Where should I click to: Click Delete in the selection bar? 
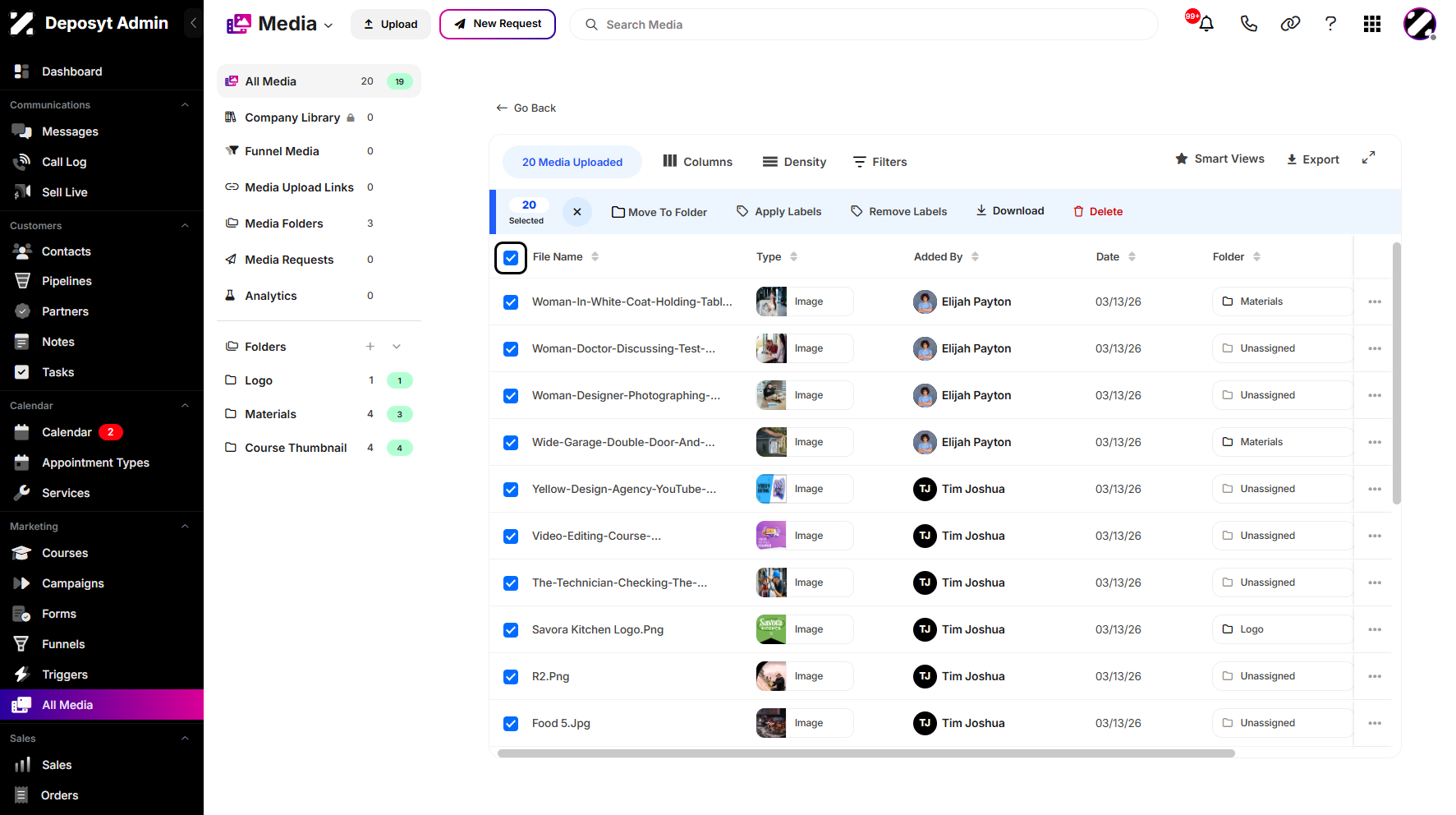coord(1098,211)
